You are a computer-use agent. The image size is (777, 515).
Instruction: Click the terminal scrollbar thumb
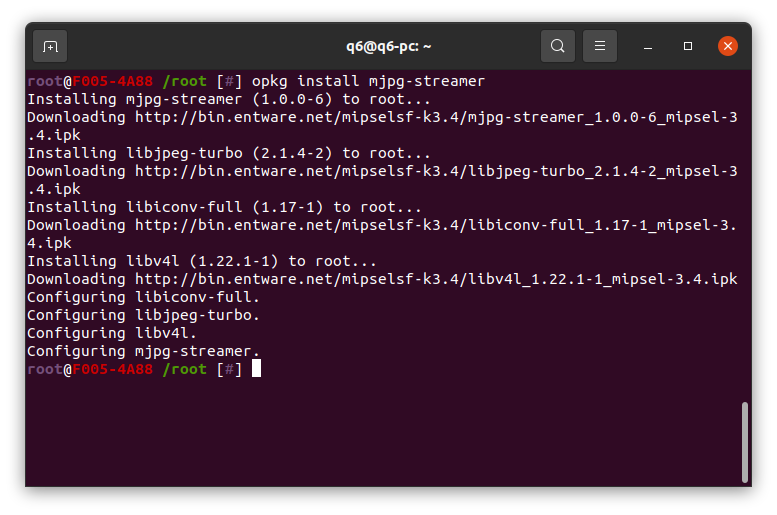[x=743, y=442]
